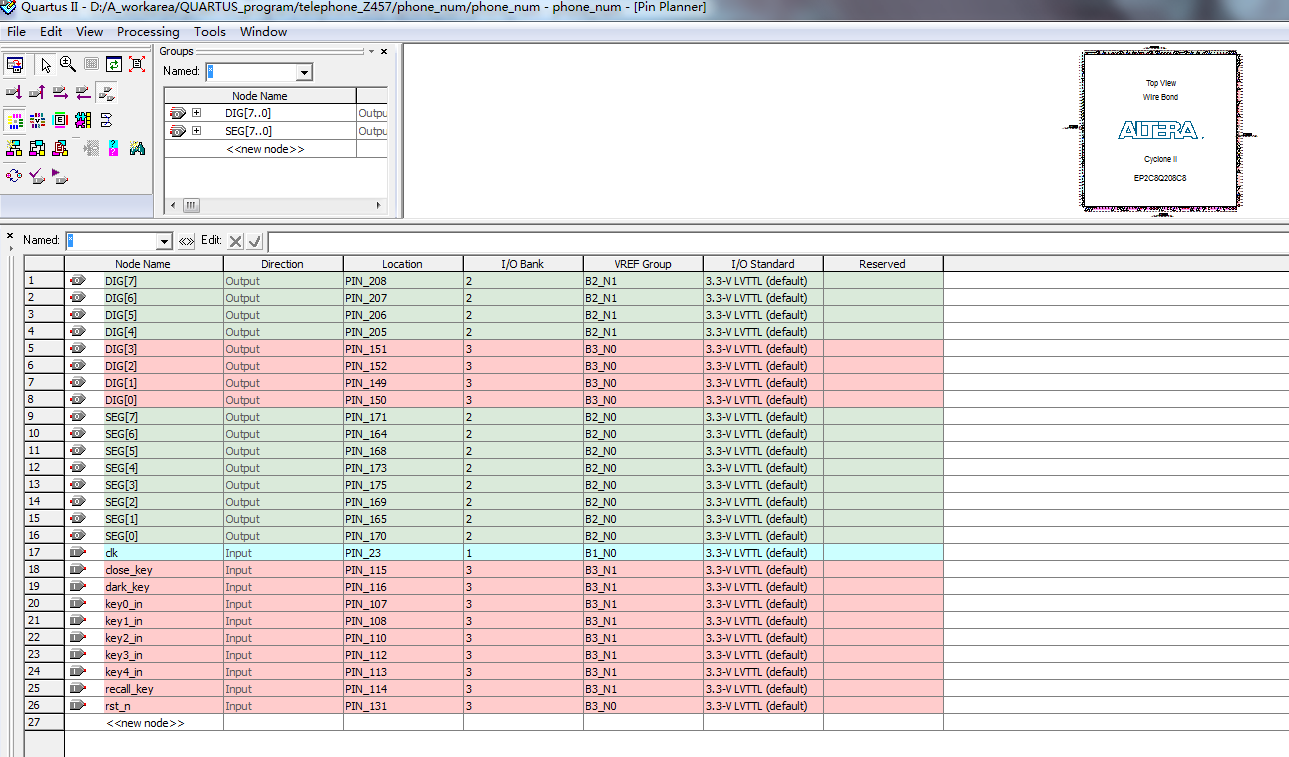The image size is (1289, 757).
Task: Click the purple checkmark pin icon
Action: 37,176
